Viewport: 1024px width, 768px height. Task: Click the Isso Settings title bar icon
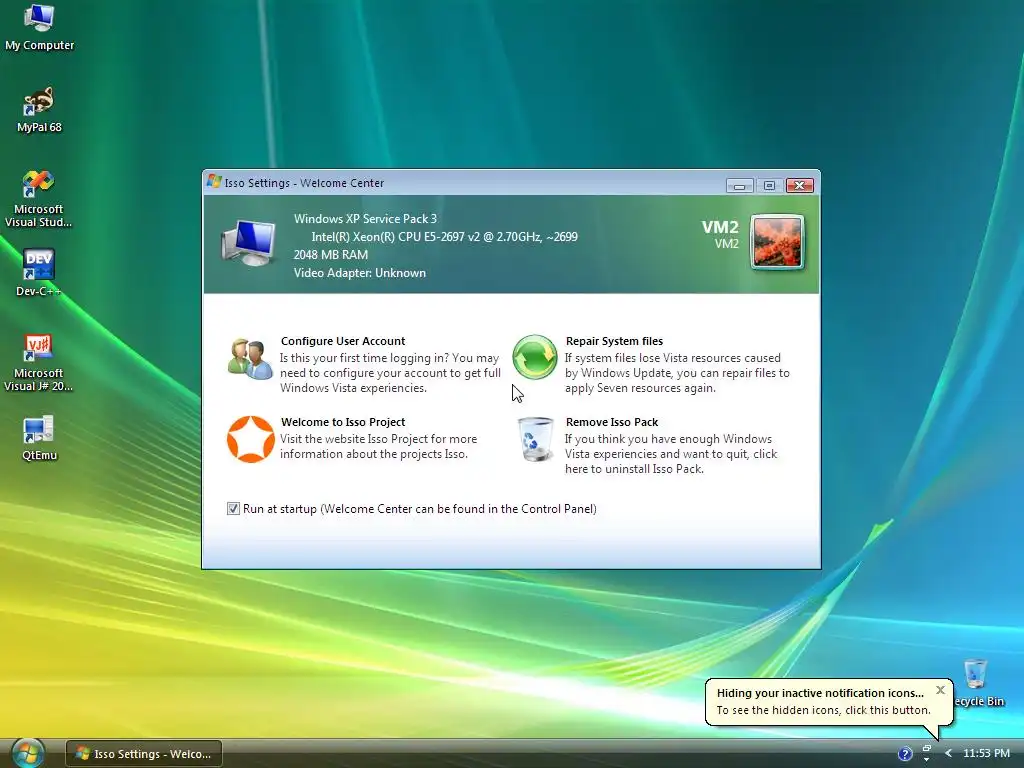click(x=214, y=182)
